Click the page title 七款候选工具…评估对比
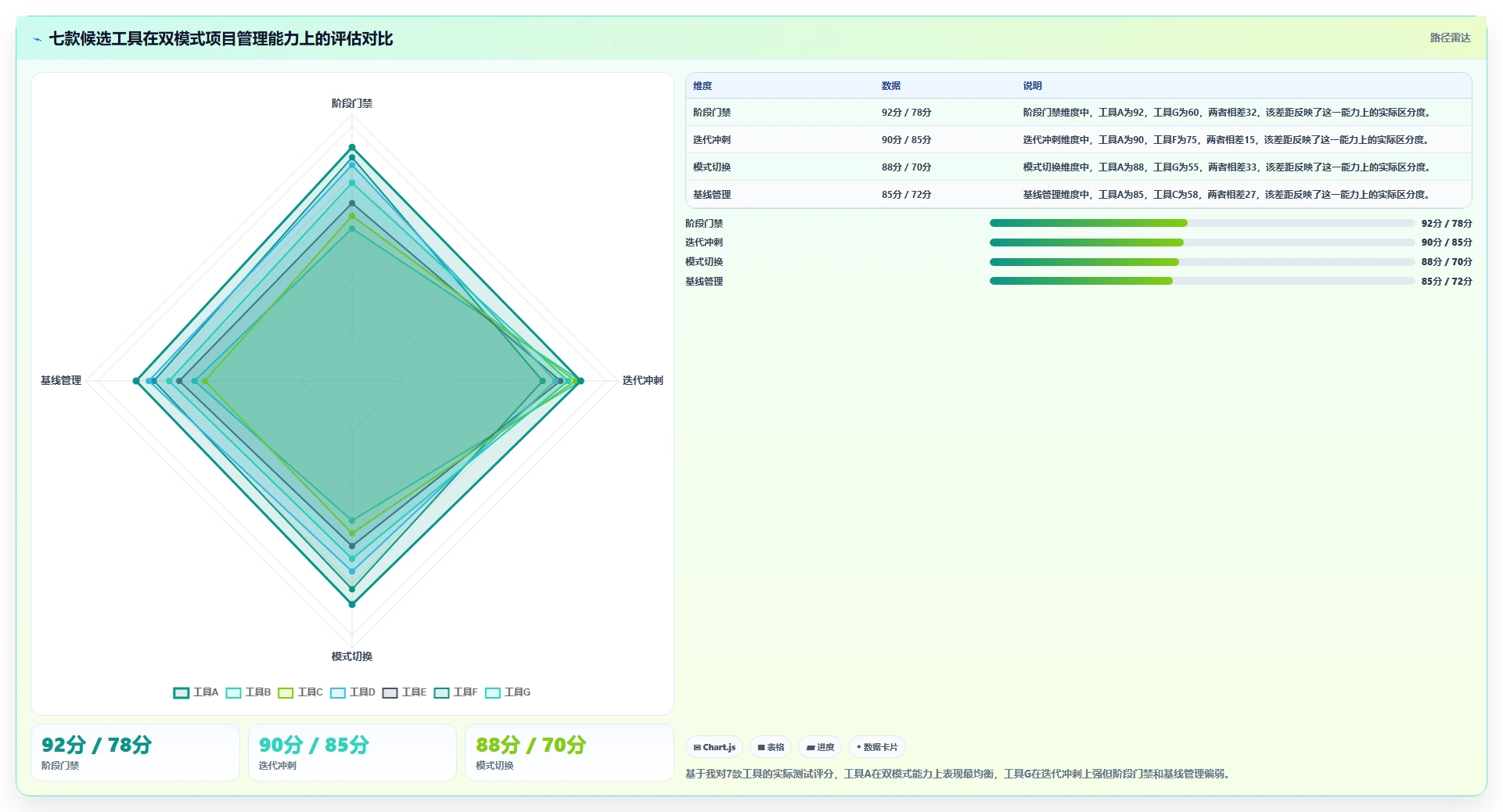This screenshot has height=812, width=1503. (x=221, y=38)
